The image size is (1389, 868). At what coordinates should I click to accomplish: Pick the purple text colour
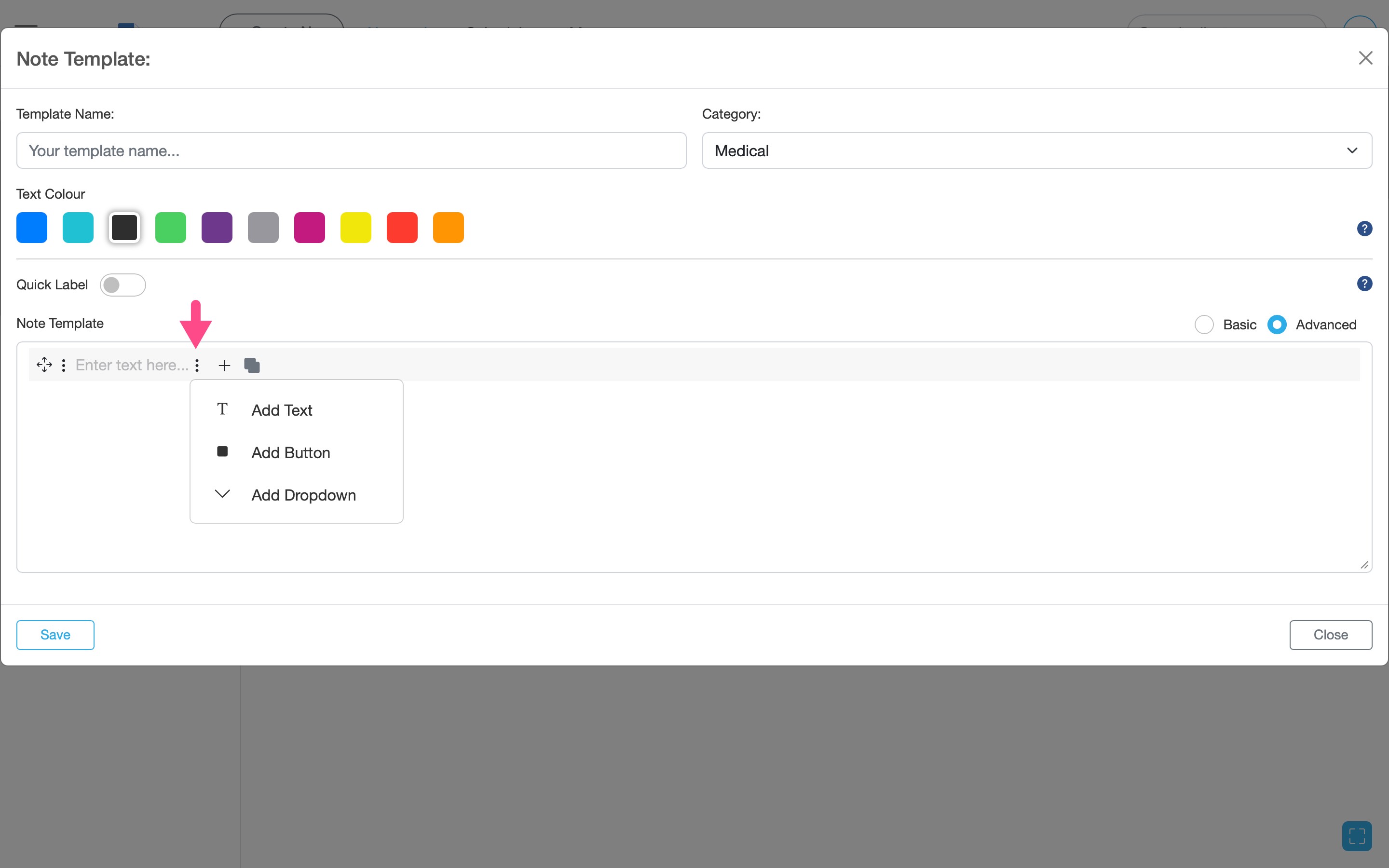click(x=217, y=227)
